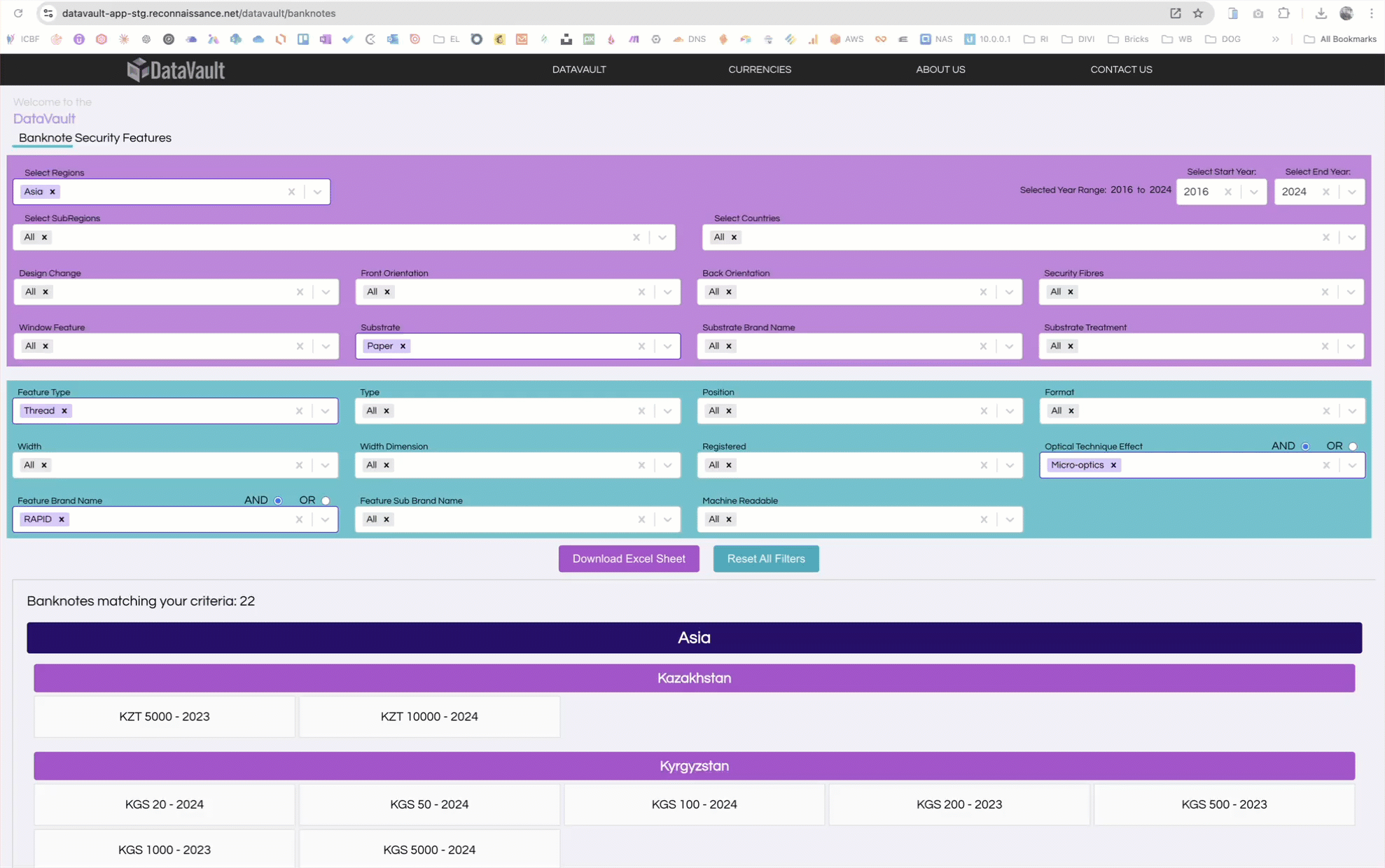This screenshot has width=1385, height=868.
Task: Expand the Window Feature dropdown
Action: point(325,346)
